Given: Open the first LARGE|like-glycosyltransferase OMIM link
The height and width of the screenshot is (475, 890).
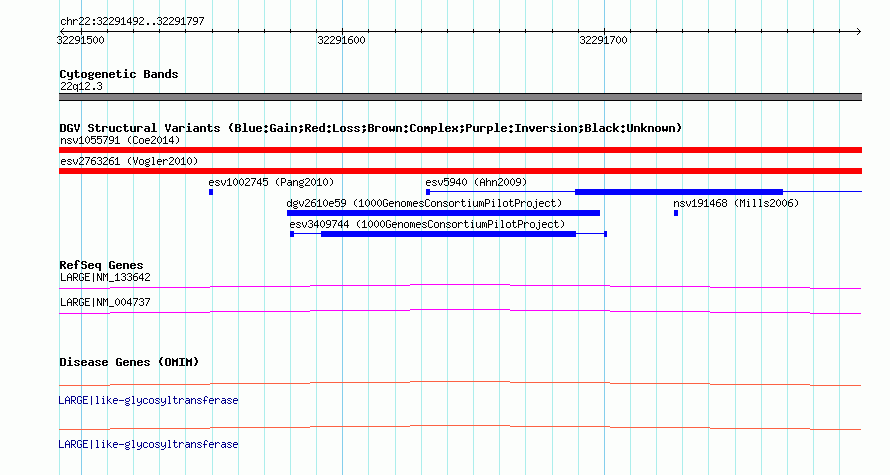Looking at the screenshot, I should click(x=148, y=401).
